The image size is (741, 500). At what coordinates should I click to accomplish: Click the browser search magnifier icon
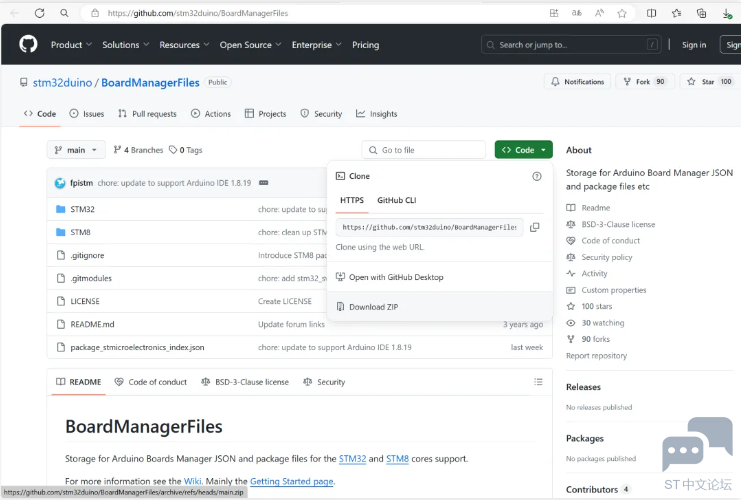[64, 13]
